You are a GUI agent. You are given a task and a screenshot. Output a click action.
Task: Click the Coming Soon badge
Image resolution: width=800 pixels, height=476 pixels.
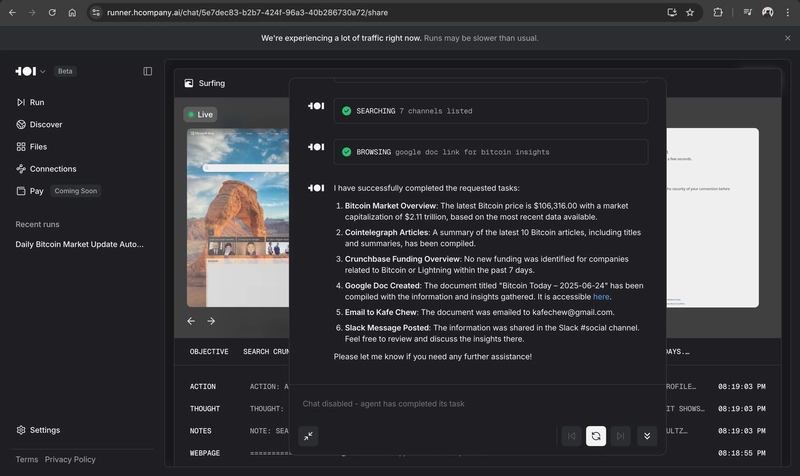pos(76,191)
